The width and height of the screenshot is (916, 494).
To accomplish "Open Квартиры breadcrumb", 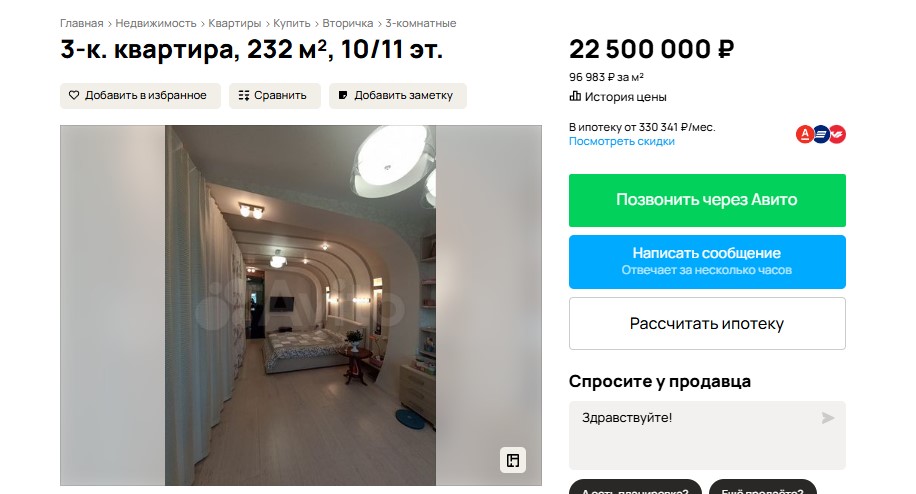I will click(235, 23).
